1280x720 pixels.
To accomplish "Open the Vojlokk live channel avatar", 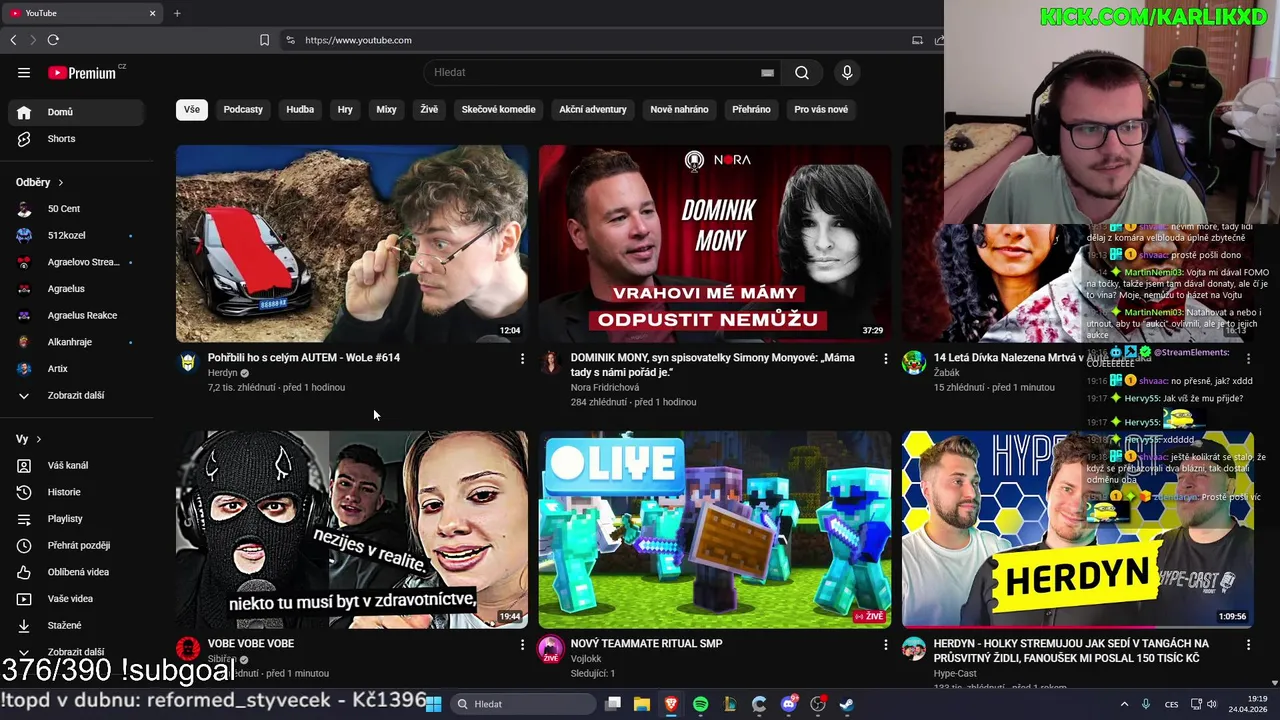I will (x=550, y=649).
